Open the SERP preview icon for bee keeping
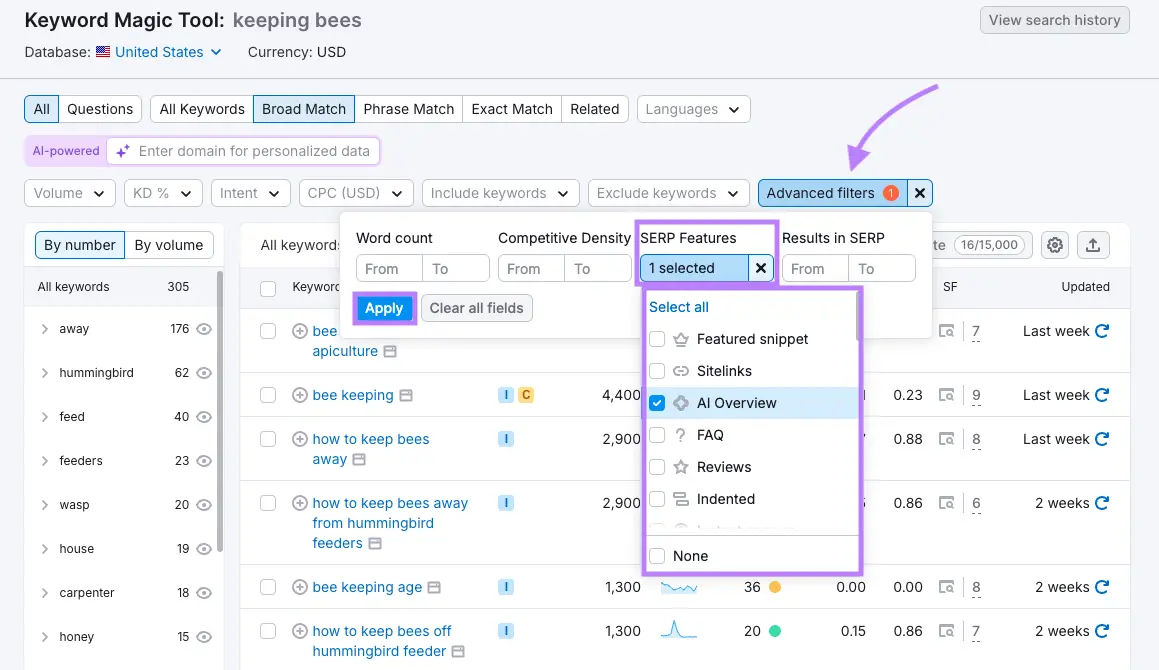The width and height of the screenshot is (1159, 670). coord(946,394)
